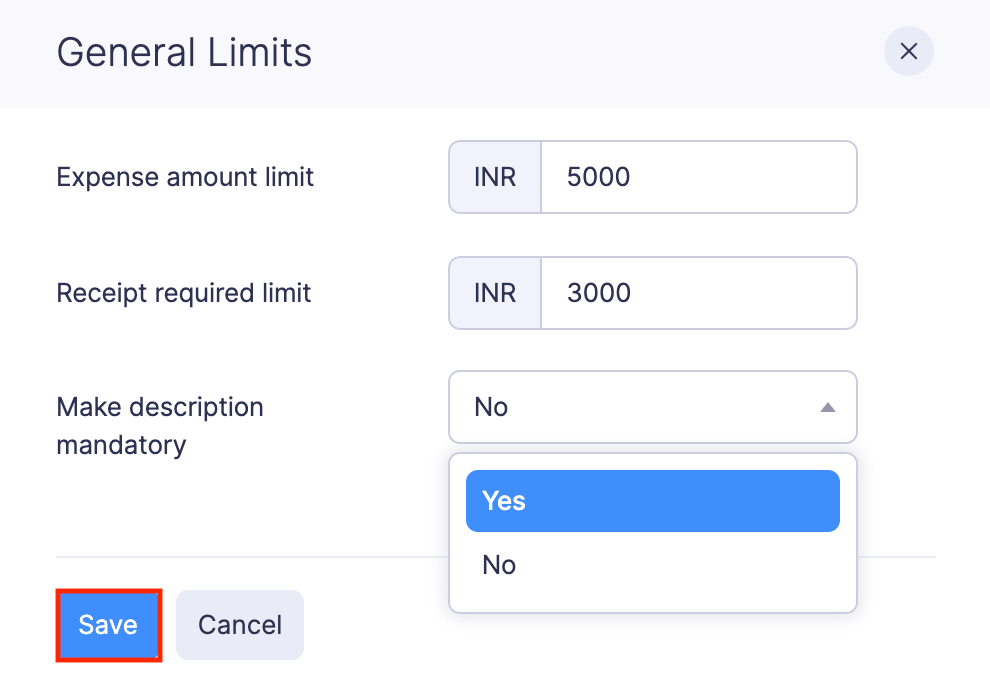Close the General Limits dialog
The height and width of the screenshot is (688, 990).
pos(908,51)
